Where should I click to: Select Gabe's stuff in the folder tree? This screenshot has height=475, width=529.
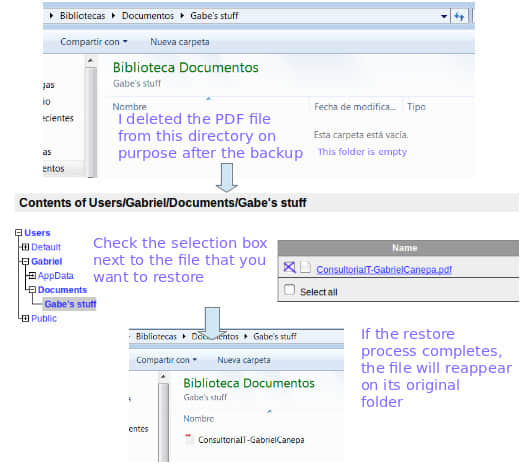pos(70,304)
